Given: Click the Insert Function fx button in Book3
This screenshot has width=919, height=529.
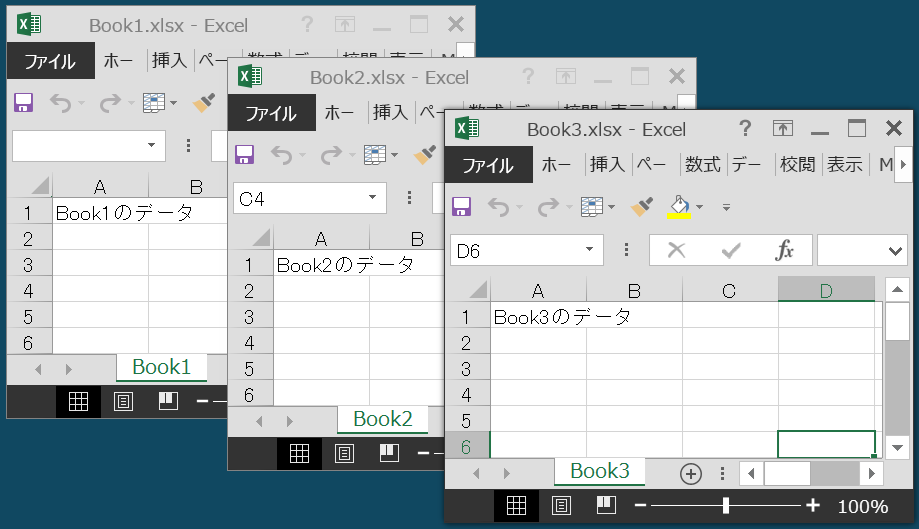Looking at the screenshot, I should click(x=784, y=251).
